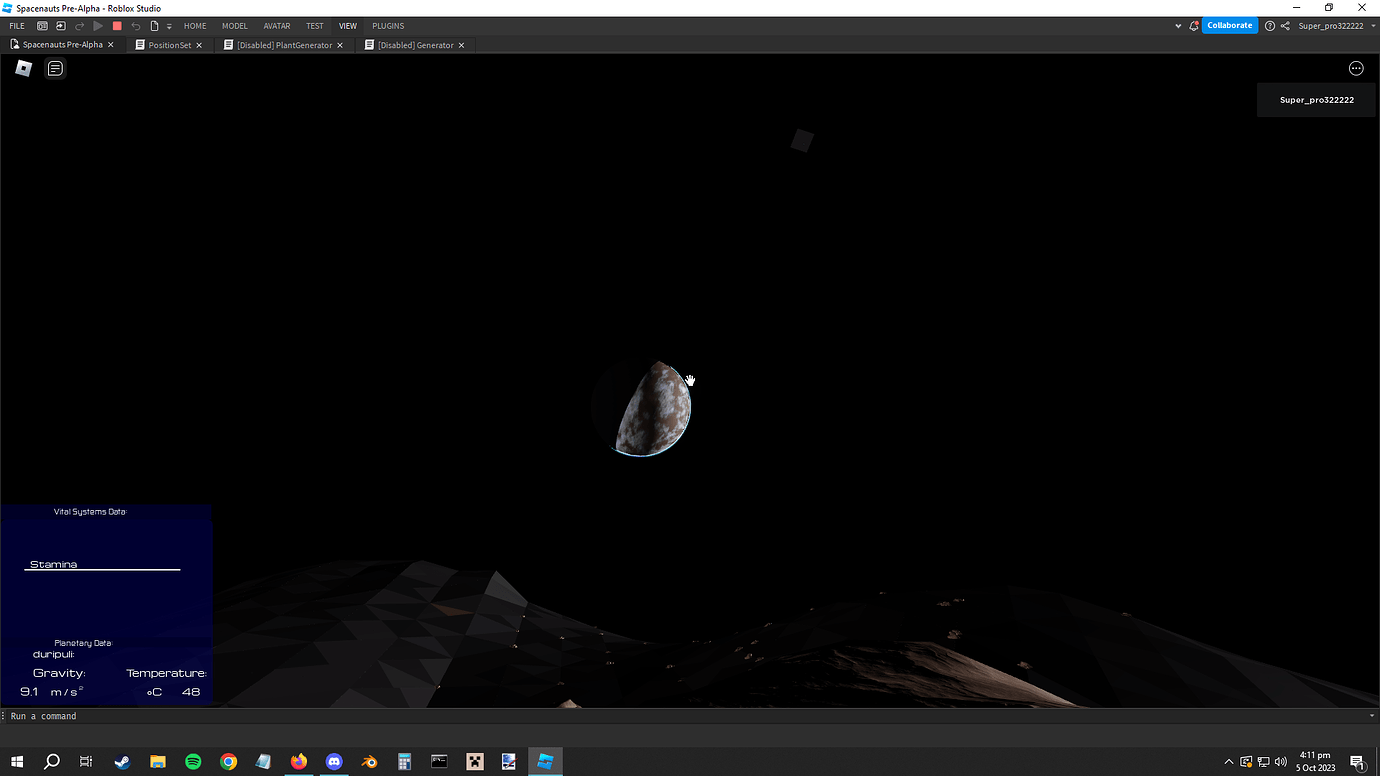Click the Help question mark icon
Viewport: 1380px width, 776px height.
click(x=1270, y=25)
